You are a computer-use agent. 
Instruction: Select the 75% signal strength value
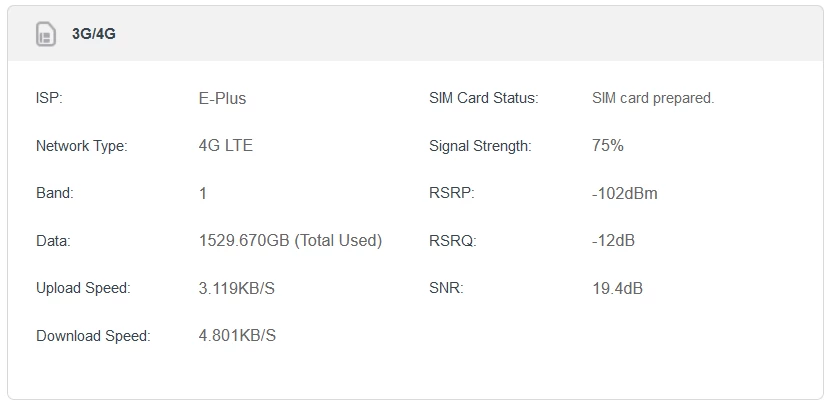pos(608,146)
